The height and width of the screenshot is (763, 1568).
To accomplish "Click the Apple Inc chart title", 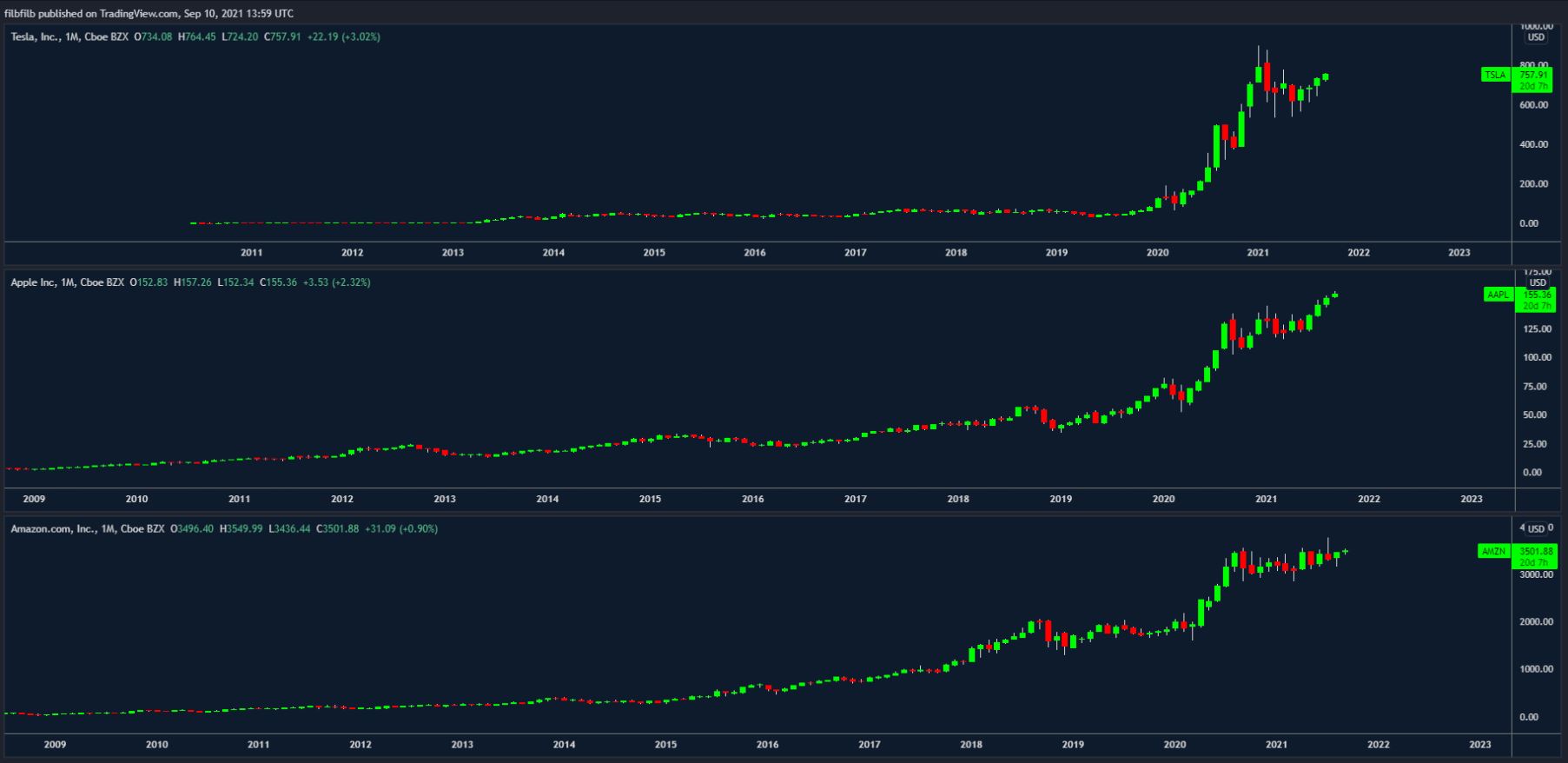I will (x=33, y=282).
